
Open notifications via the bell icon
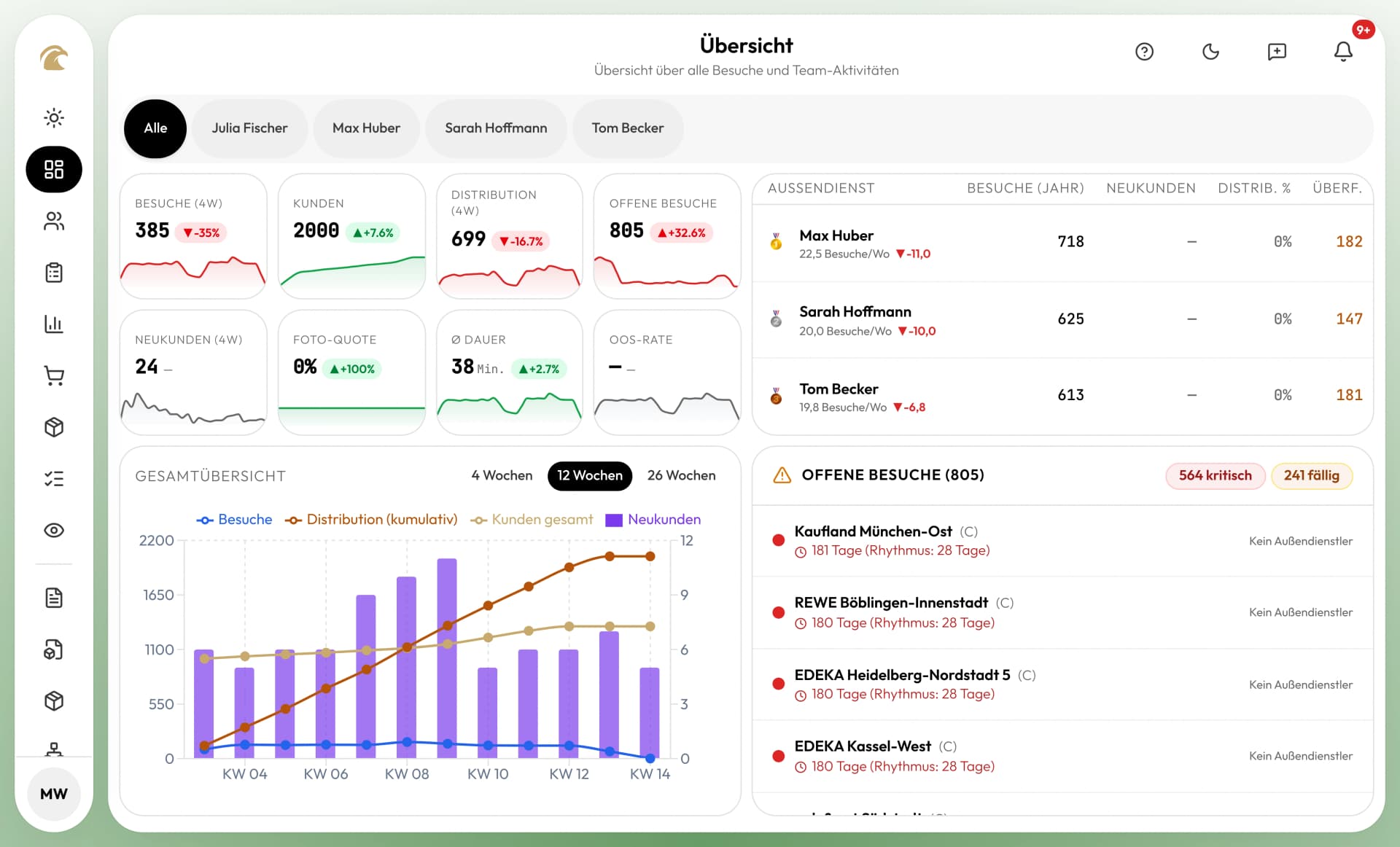point(1342,52)
